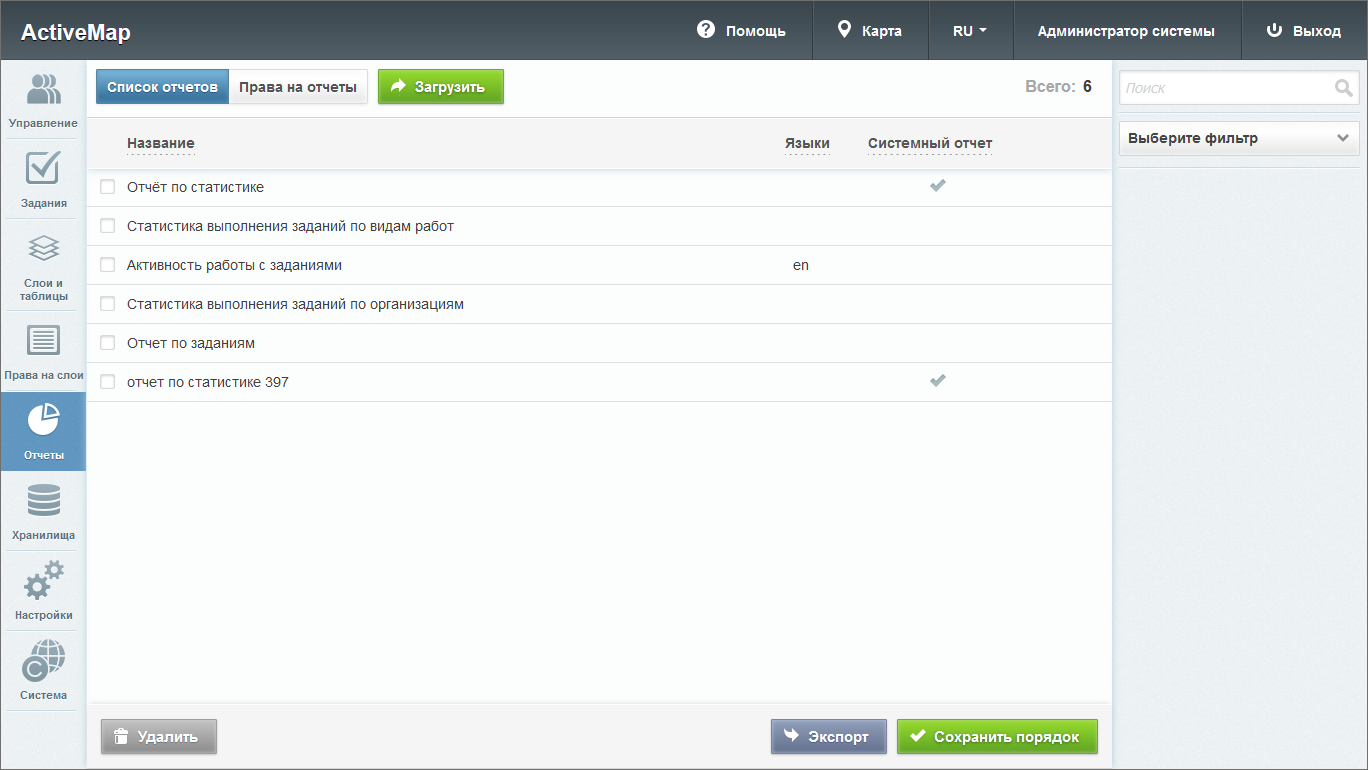This screenshot has height=770, width=1368.
Task: Go to Слои и таблицы layers icon
Action: [43, 248]
